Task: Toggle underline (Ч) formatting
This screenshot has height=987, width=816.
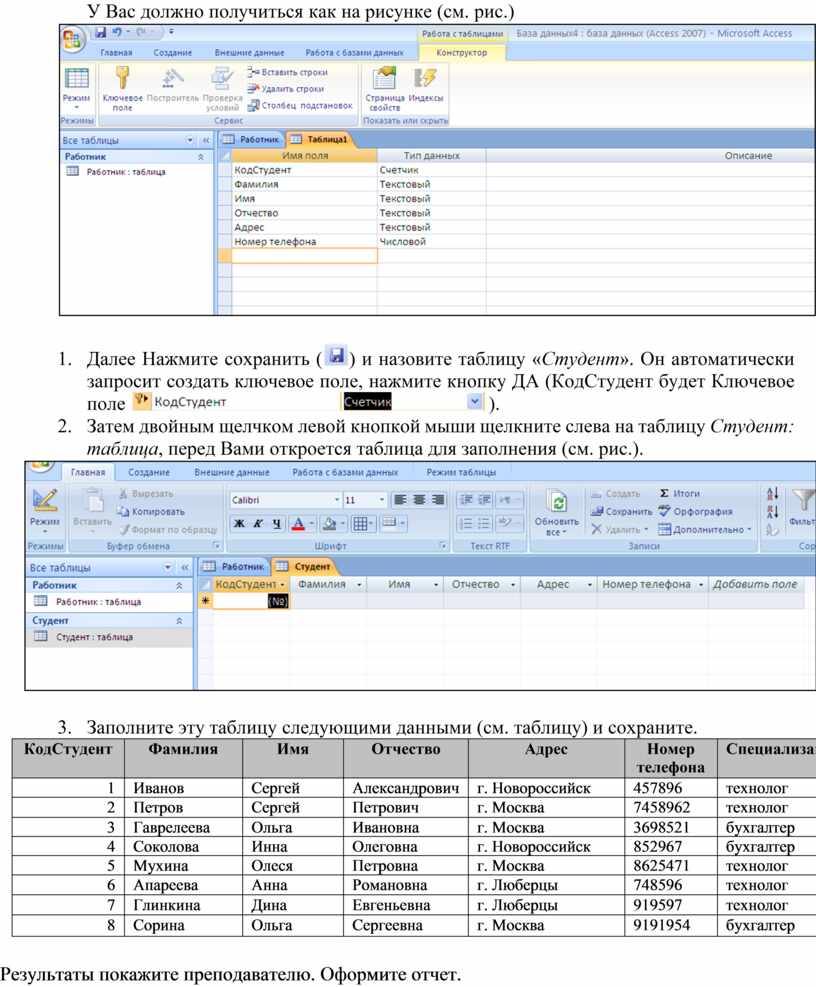Action: pos(276,524)
